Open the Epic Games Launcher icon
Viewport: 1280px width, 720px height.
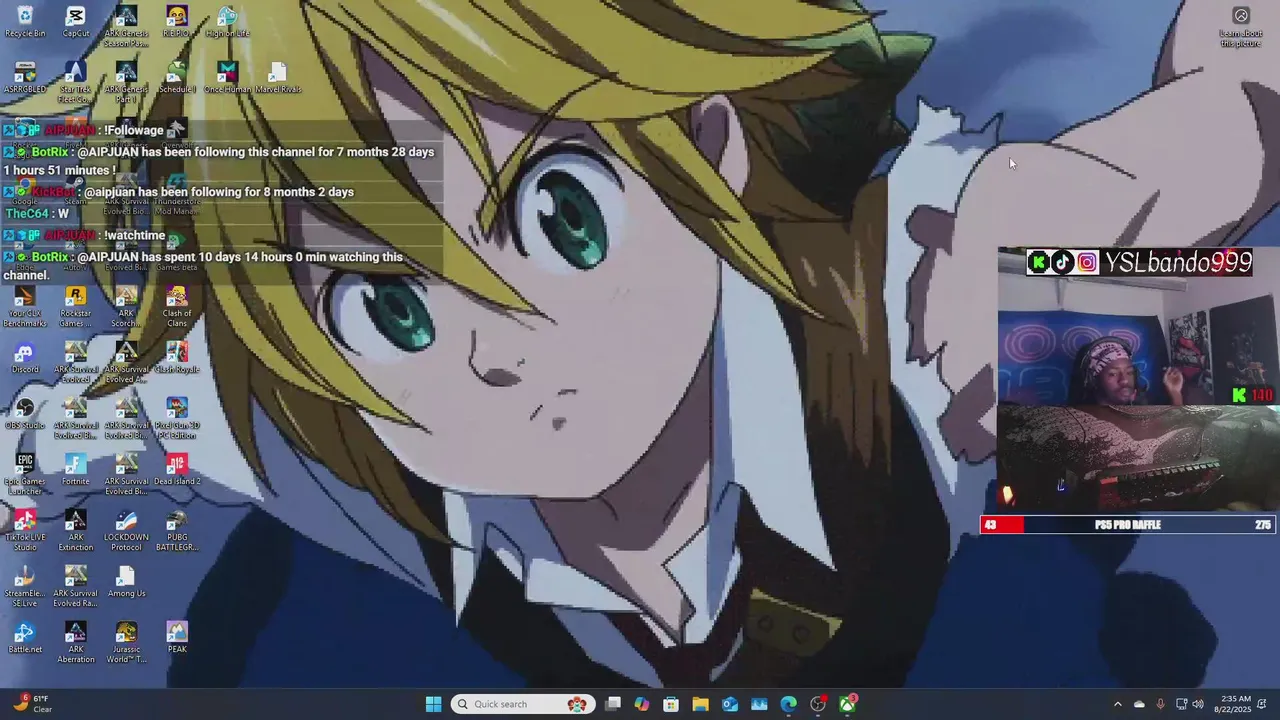click(25, 474)
